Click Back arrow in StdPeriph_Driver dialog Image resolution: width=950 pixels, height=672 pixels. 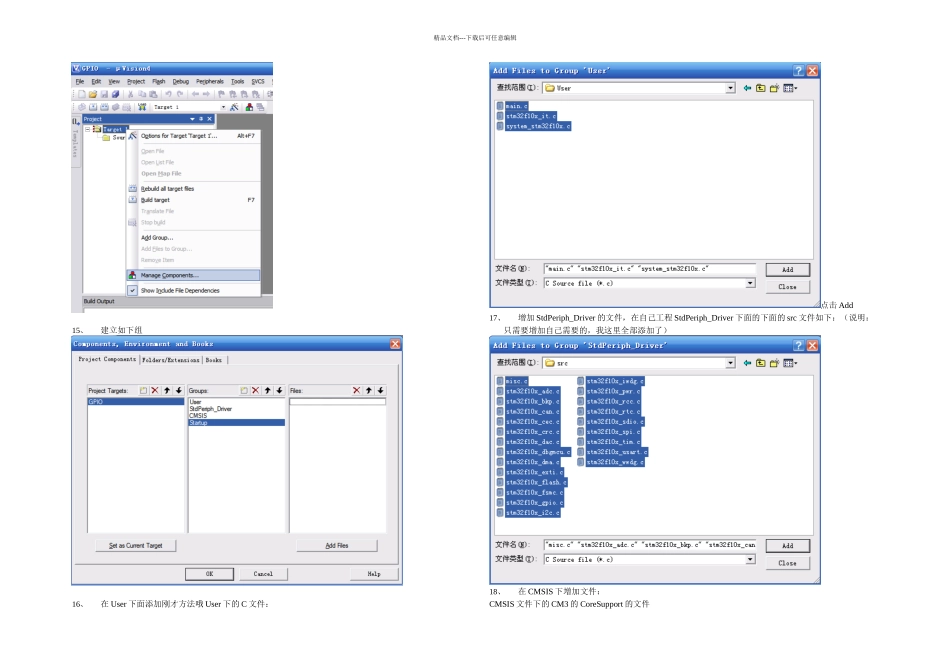(748, 364)
